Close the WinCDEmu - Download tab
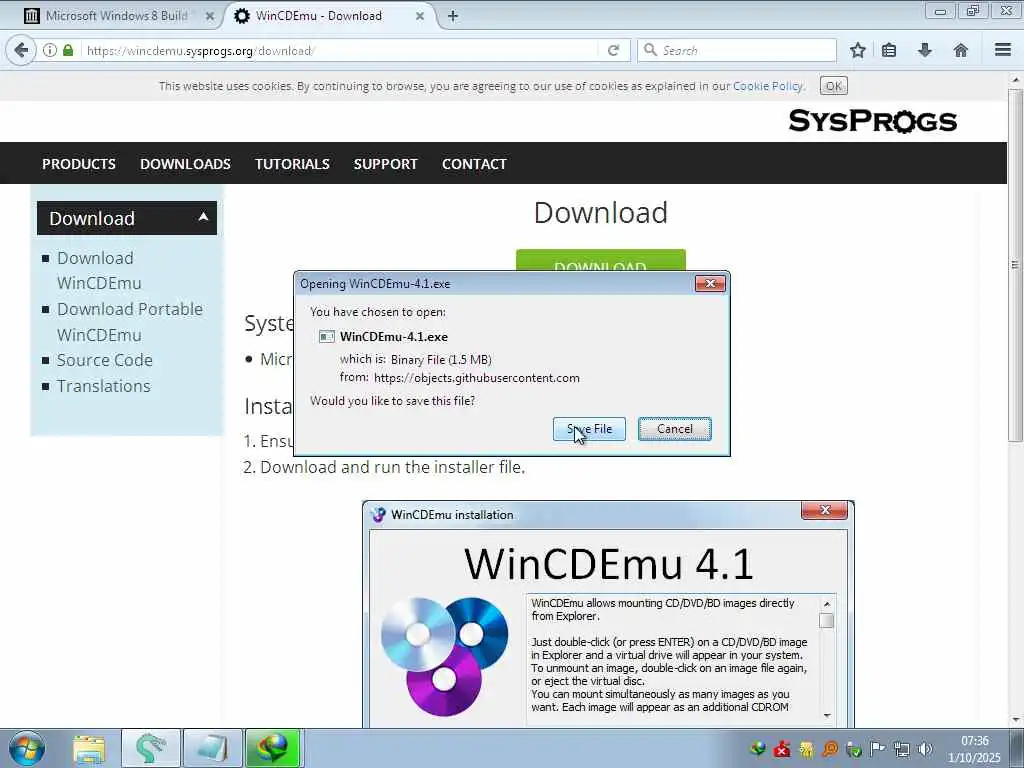The image size is (1024, 768). click(x=420, y=16)
